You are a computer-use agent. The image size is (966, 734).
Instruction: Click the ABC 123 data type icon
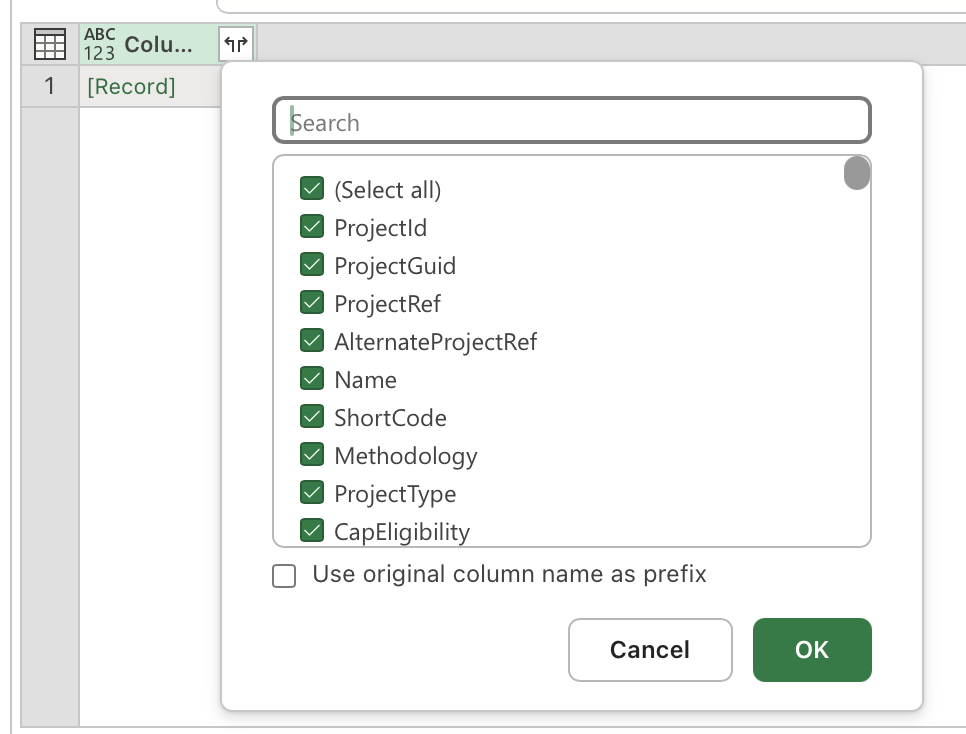point(99,44)
